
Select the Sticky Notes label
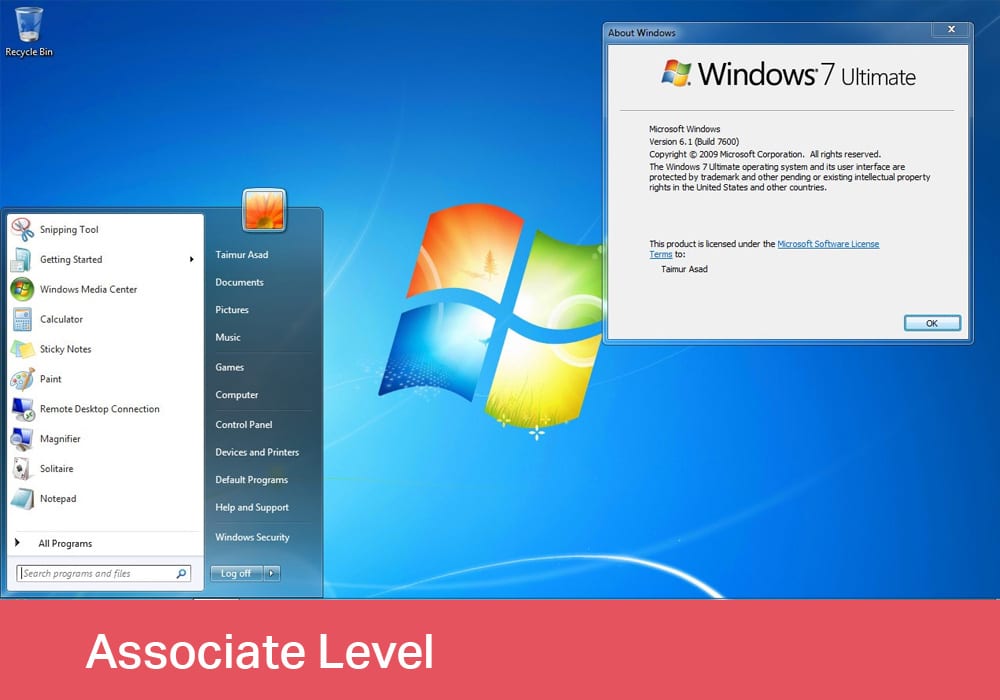pos(65,349)
